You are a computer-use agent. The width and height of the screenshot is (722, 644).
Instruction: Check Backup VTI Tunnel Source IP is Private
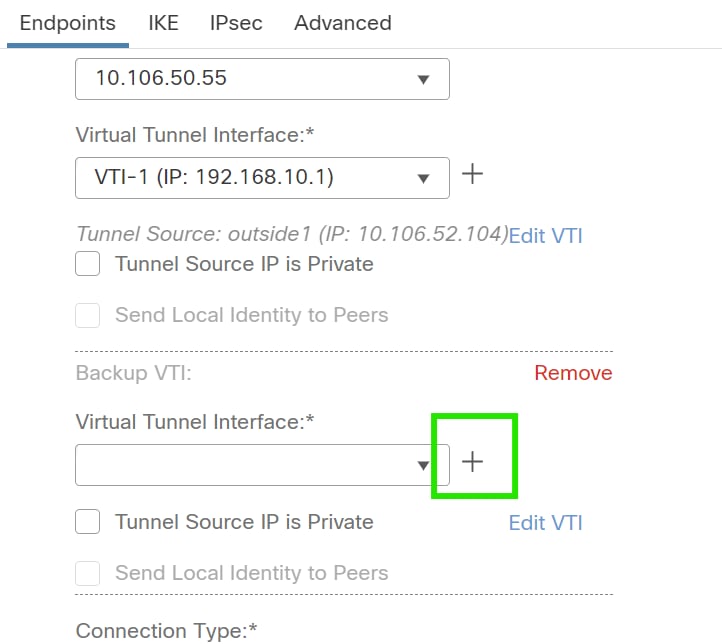pos(88,522)
